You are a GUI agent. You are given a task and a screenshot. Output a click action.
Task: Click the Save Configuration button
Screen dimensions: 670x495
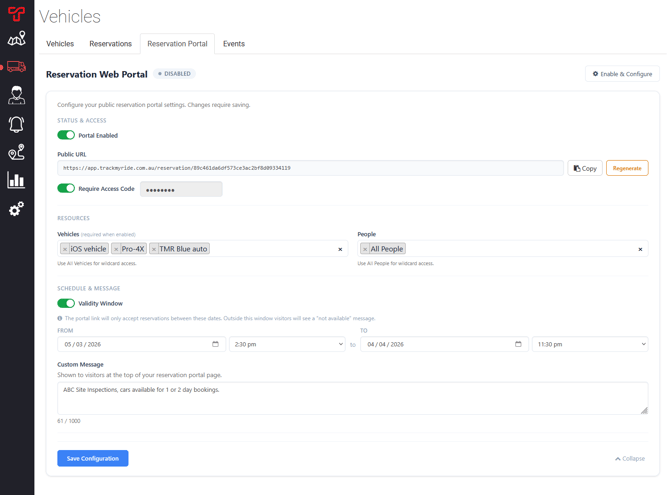click(x=93, y=458)
